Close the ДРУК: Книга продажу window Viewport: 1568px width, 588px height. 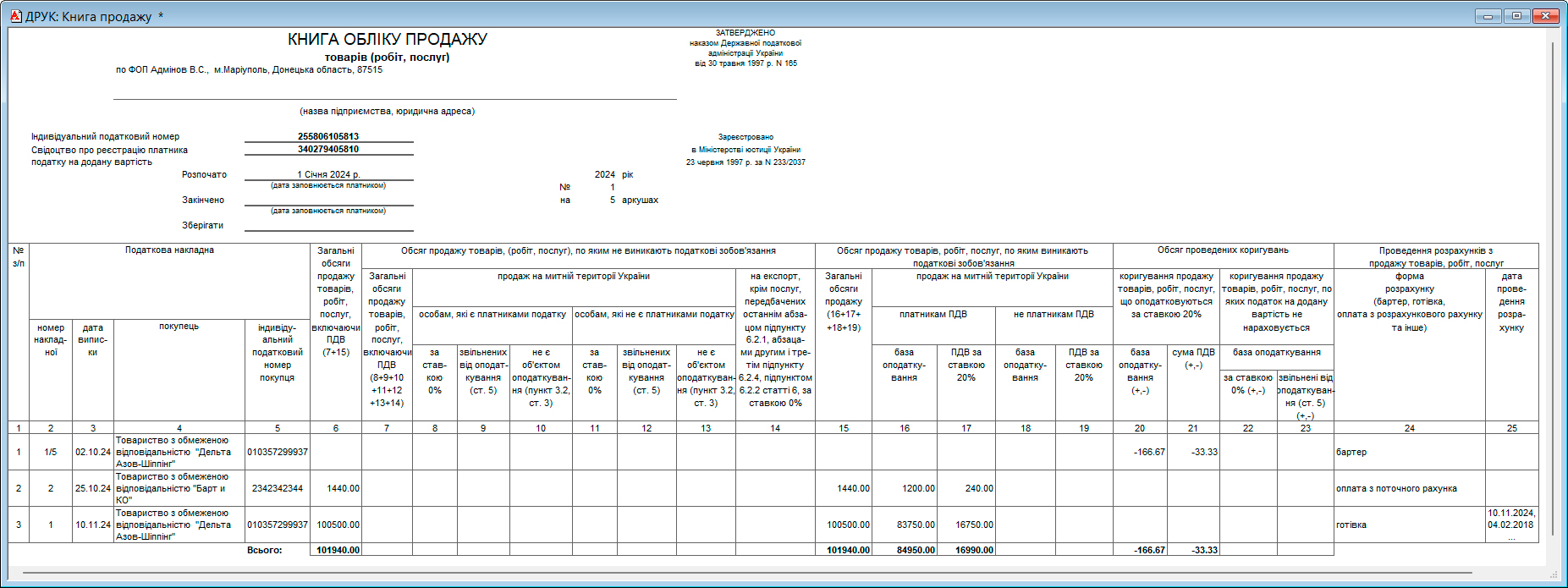pos(1546,16)
